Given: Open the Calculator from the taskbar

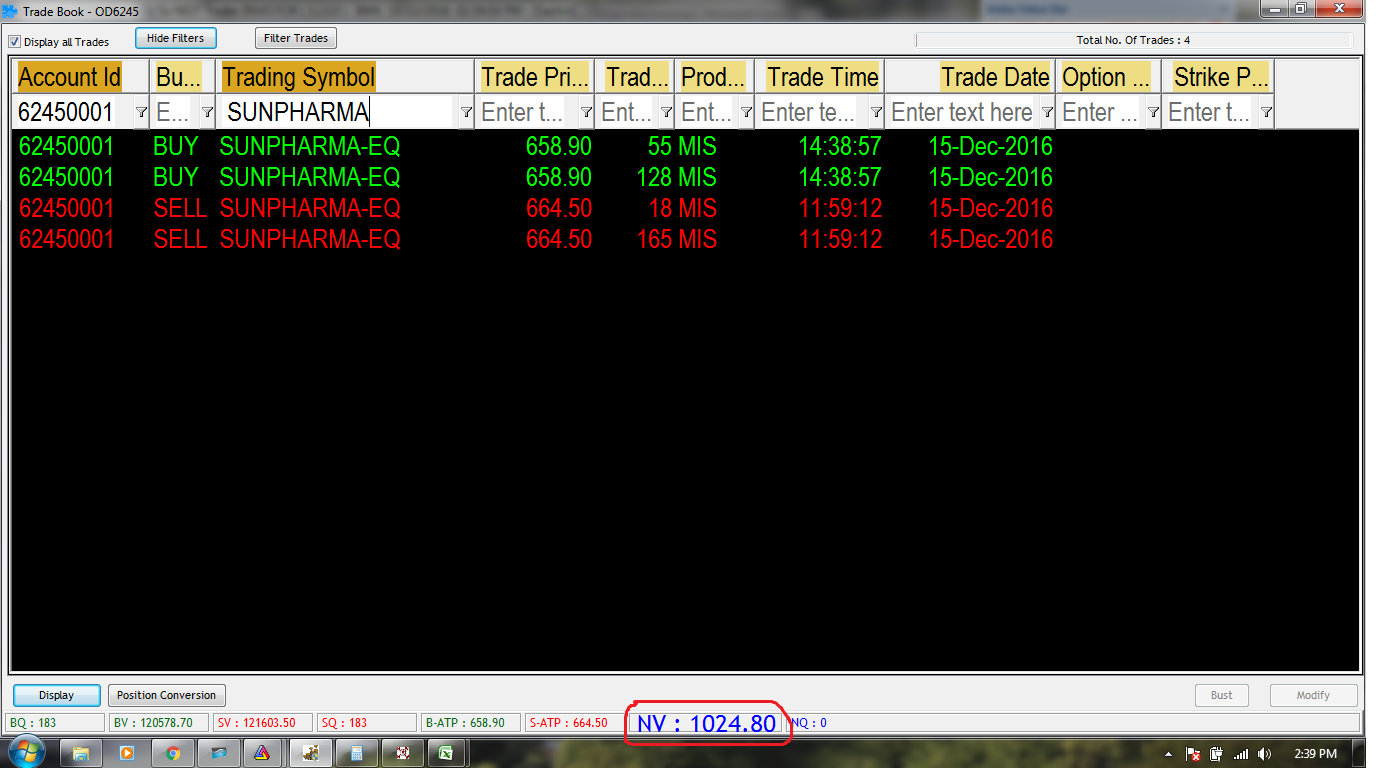Looking at the screenshot, I should pyautogui.click(x=357, y=753).
